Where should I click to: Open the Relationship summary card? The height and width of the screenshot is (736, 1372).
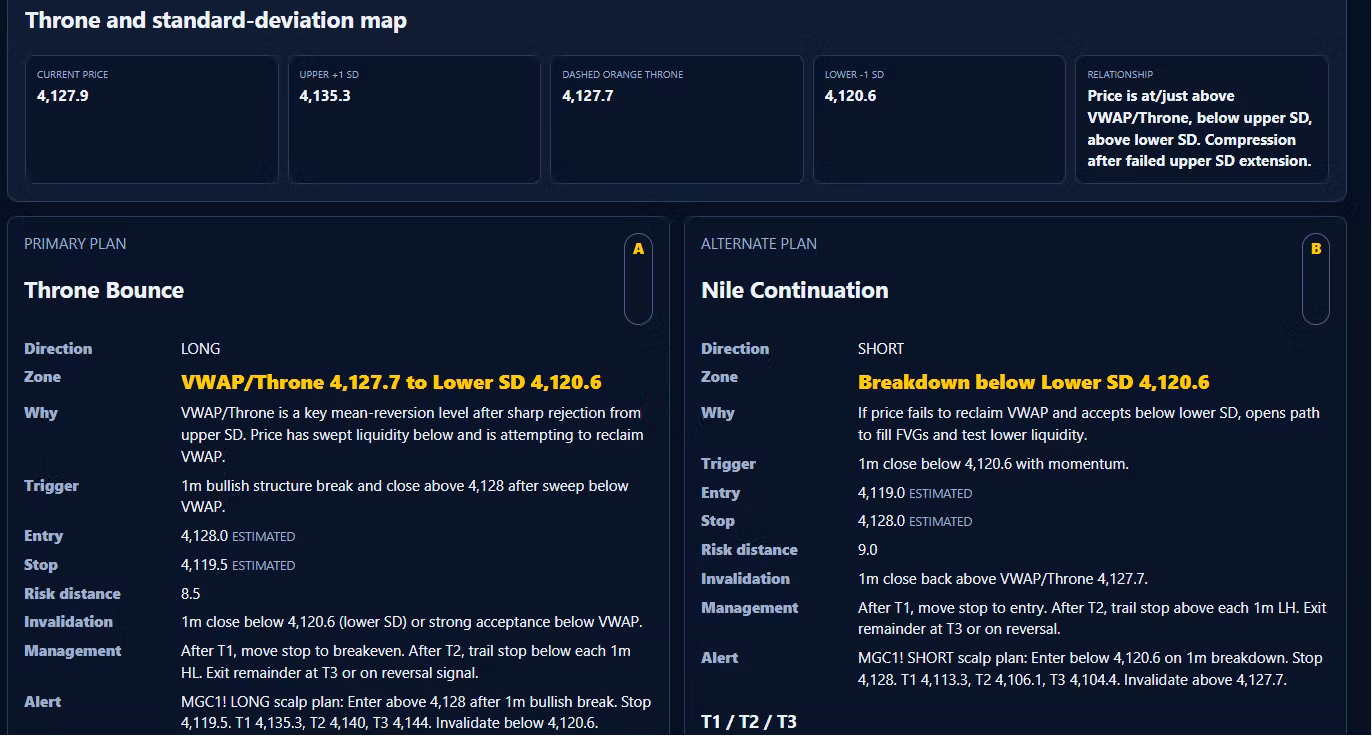(x=1202, y=119)
